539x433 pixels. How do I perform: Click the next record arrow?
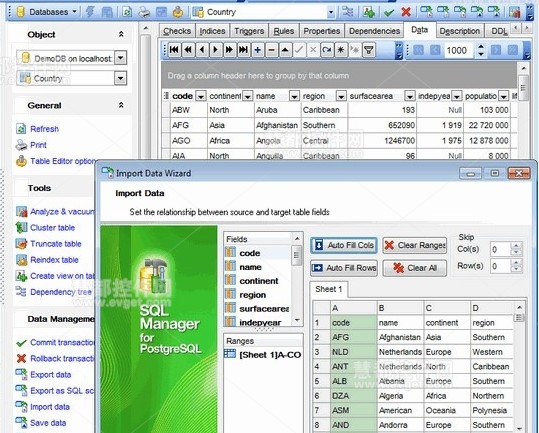(x=216, y=51)
